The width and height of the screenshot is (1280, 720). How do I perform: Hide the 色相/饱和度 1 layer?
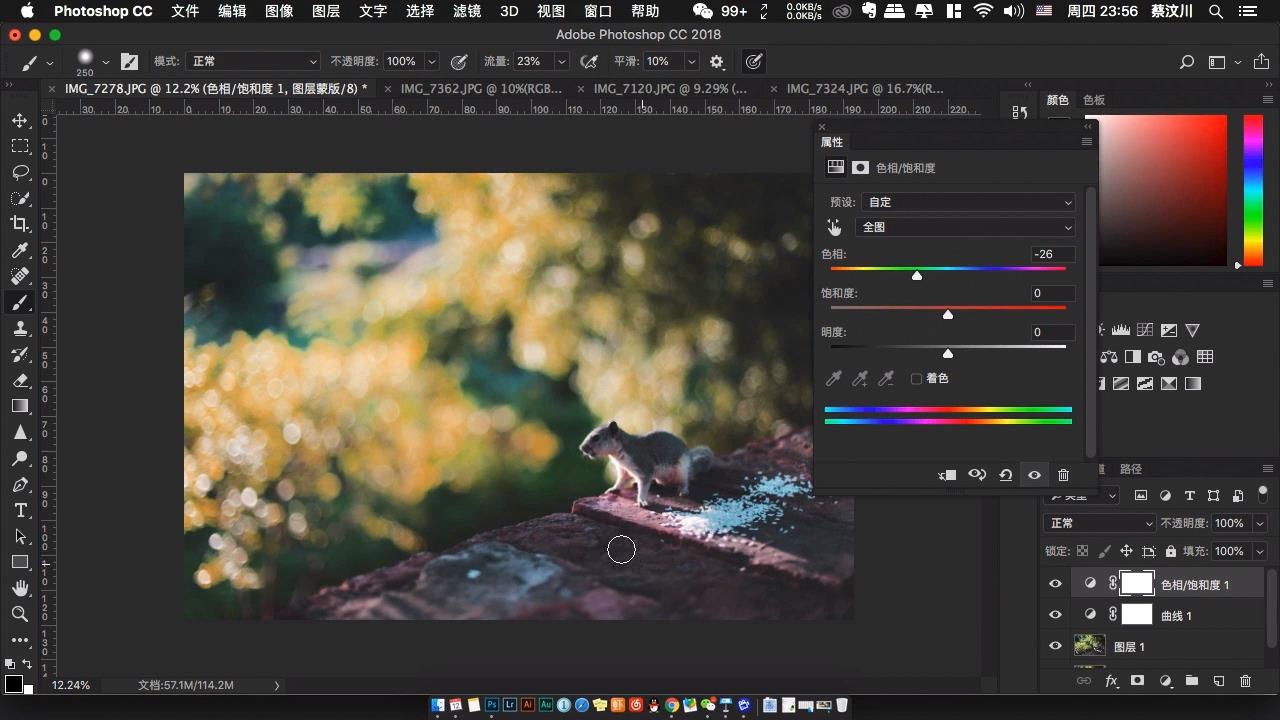click(x=1055, y=584)
